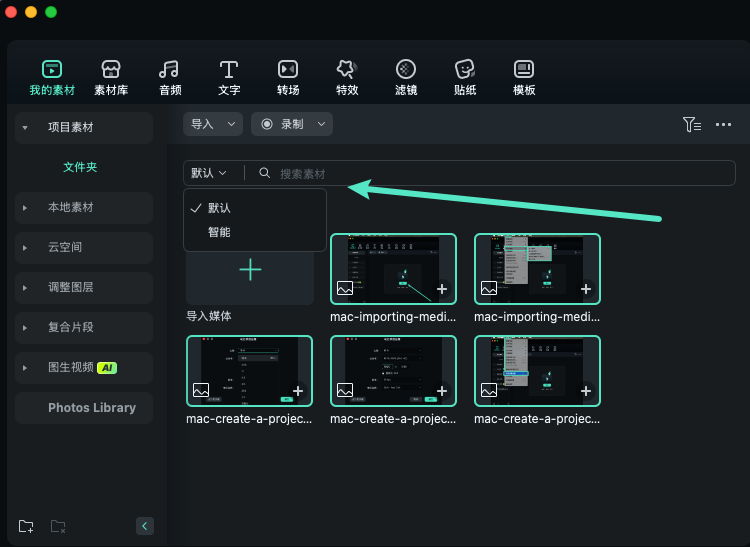Expand the 录制 record dropdown
The height and width of the screenshot is (547, 750).
[291, 124]
